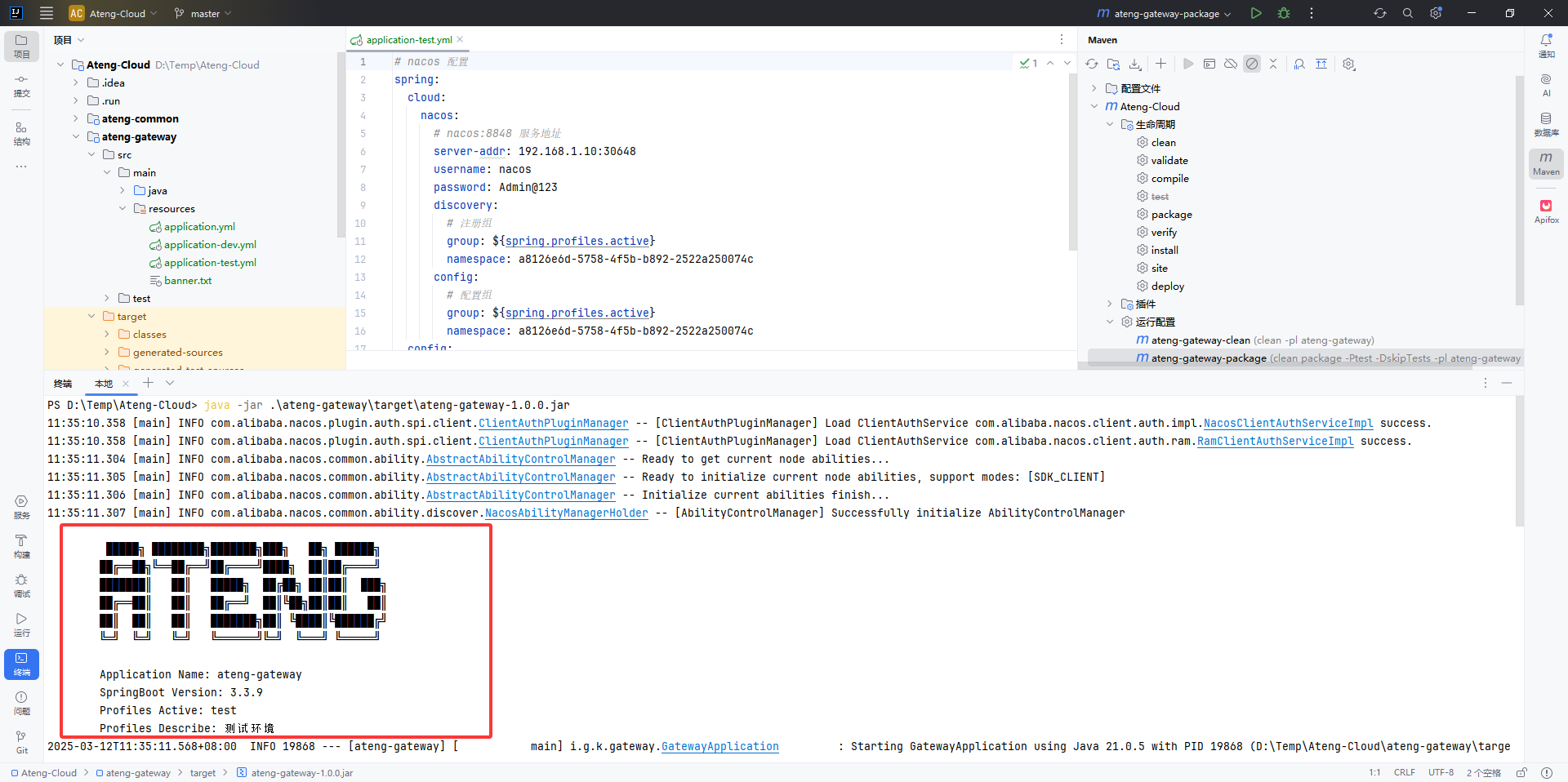1568x782 pixels.
Task: Open the GatewayApplication link in terminal
Action: pyautogui.click(x=719, y=746)
